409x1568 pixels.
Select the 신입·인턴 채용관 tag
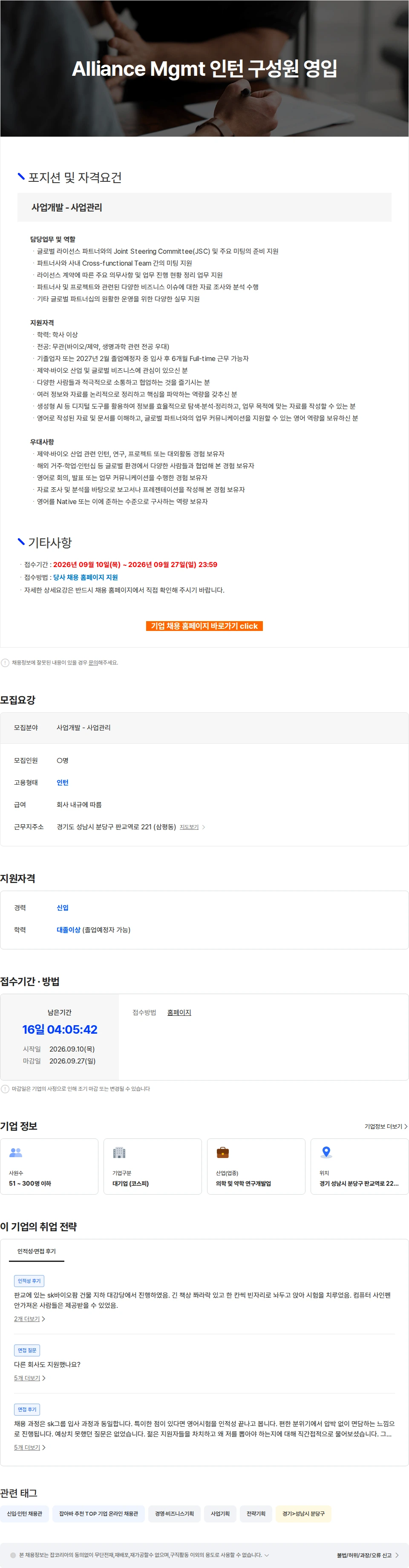(24, 1513)
